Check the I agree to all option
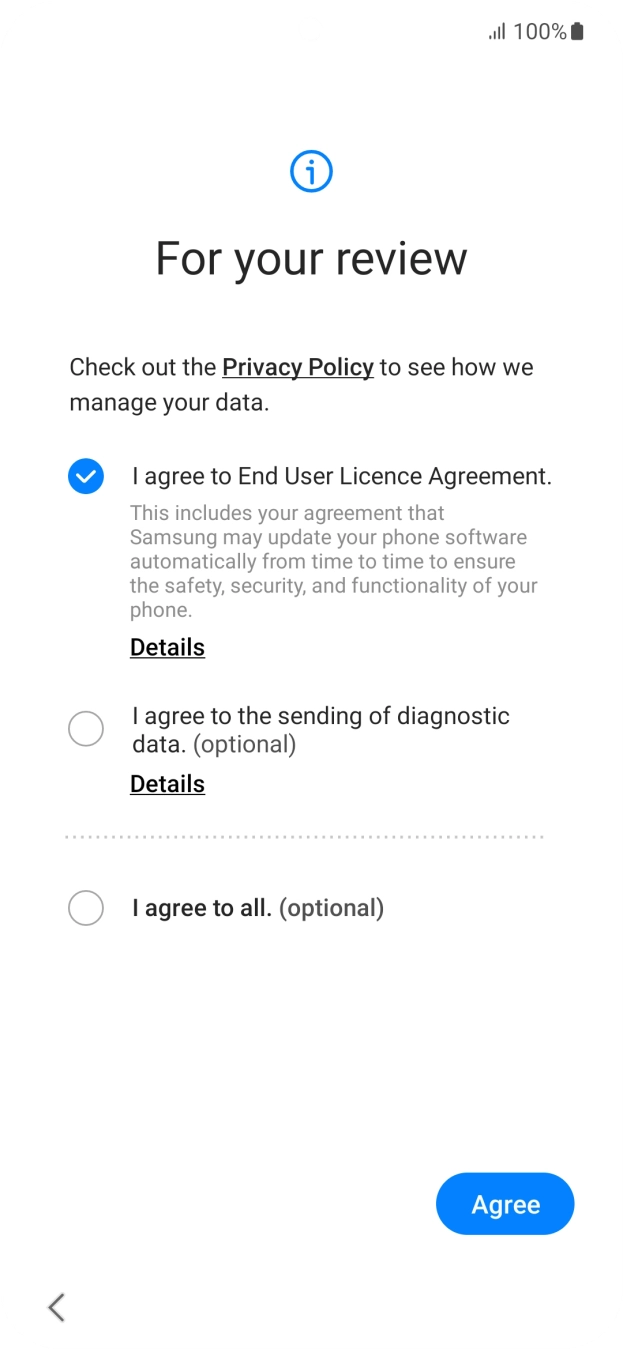This screenshot has width=623, height=1349. pos(86,908)
